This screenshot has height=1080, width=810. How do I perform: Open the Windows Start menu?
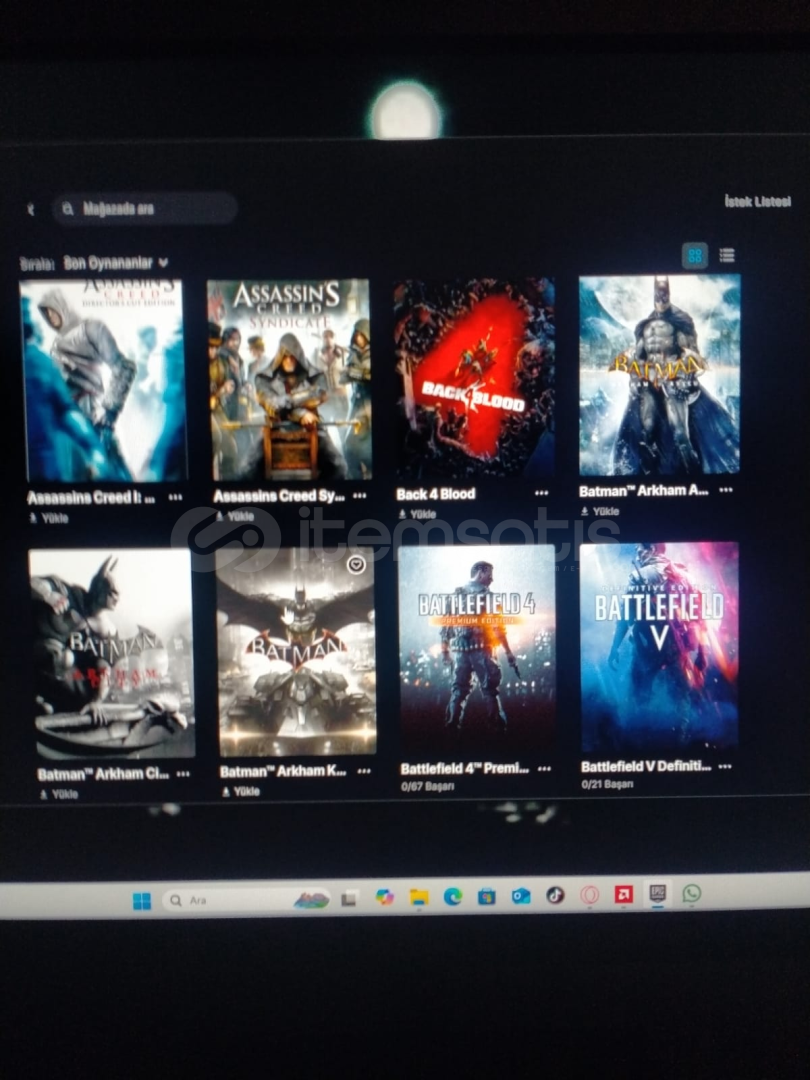(x=142, y=901)
